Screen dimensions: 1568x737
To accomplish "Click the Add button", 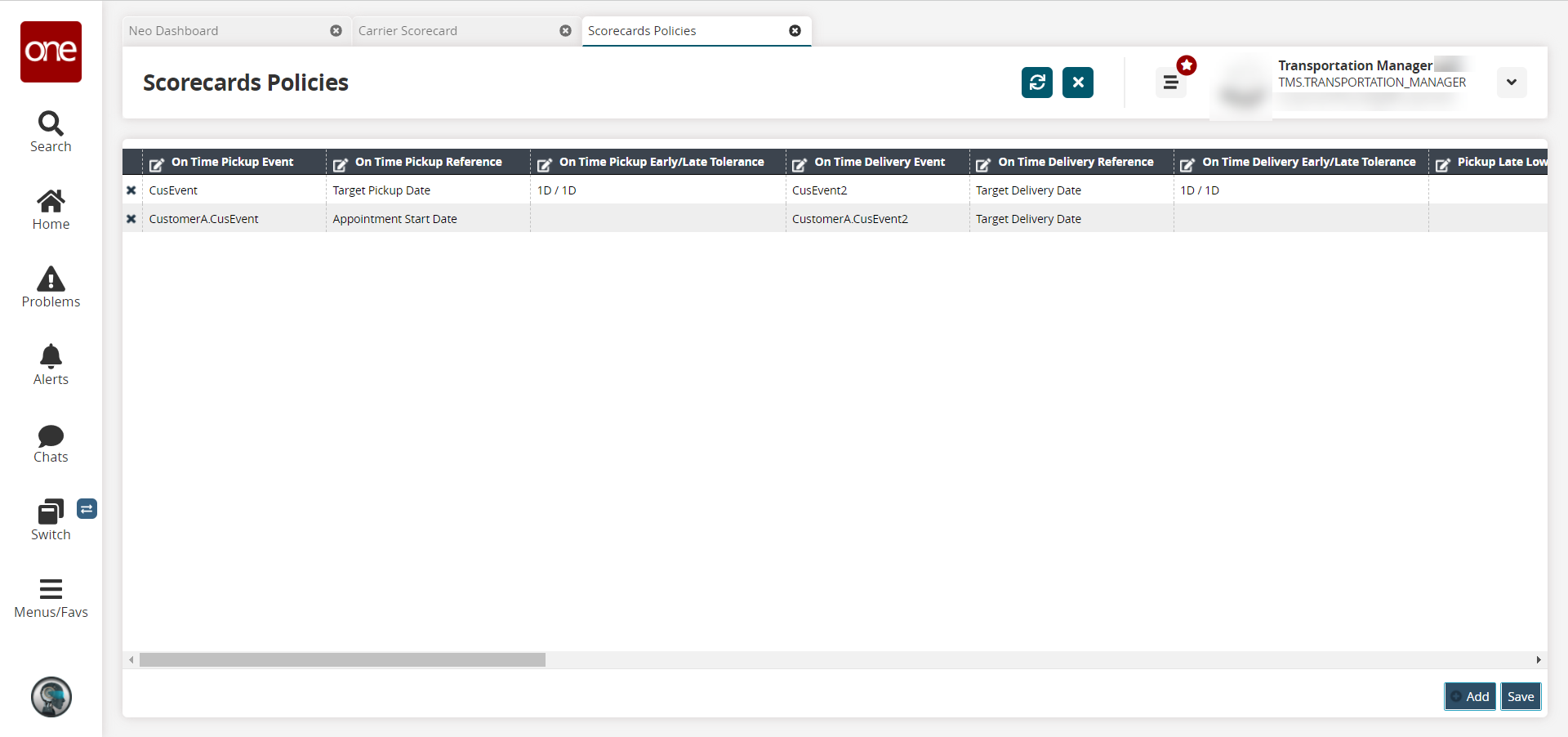I will pos(1470,697).
